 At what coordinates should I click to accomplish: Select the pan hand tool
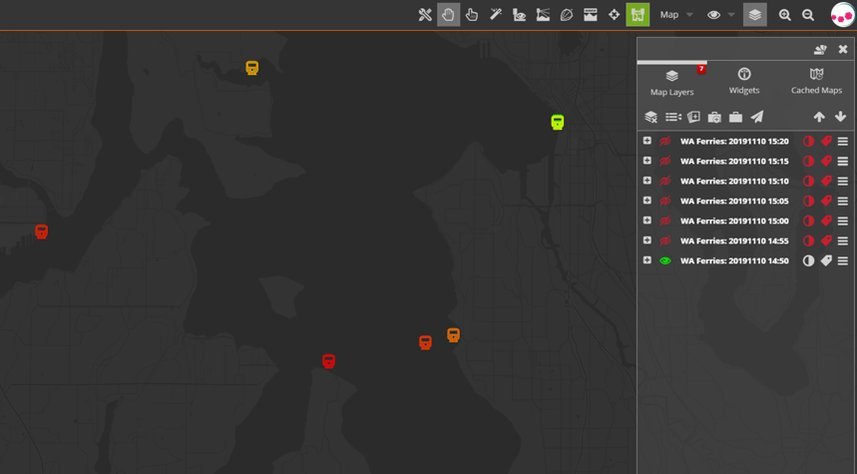click(x=448, y=15)
